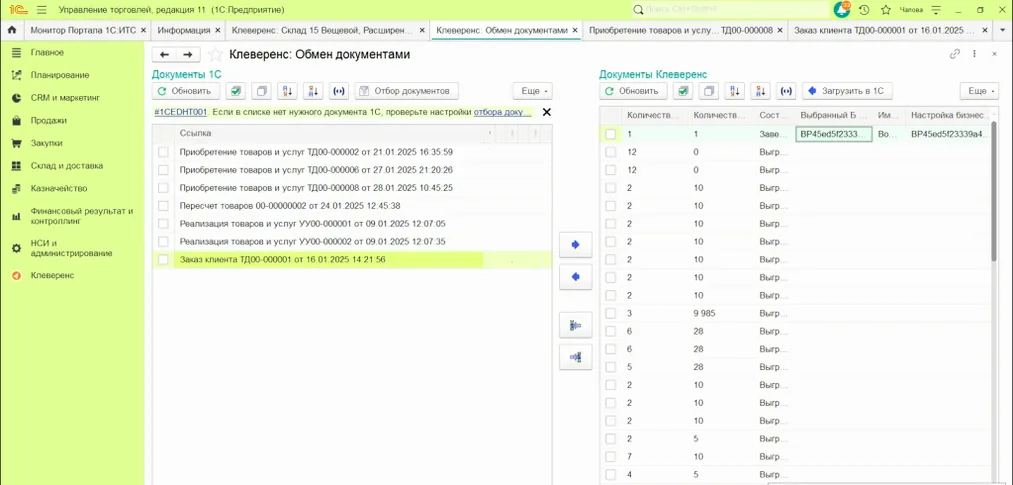This screenshot has width=1013, height=485.
Task: Tick checkbox for Приобретение ТД00-000002
Action: click(x=163, y=152)
